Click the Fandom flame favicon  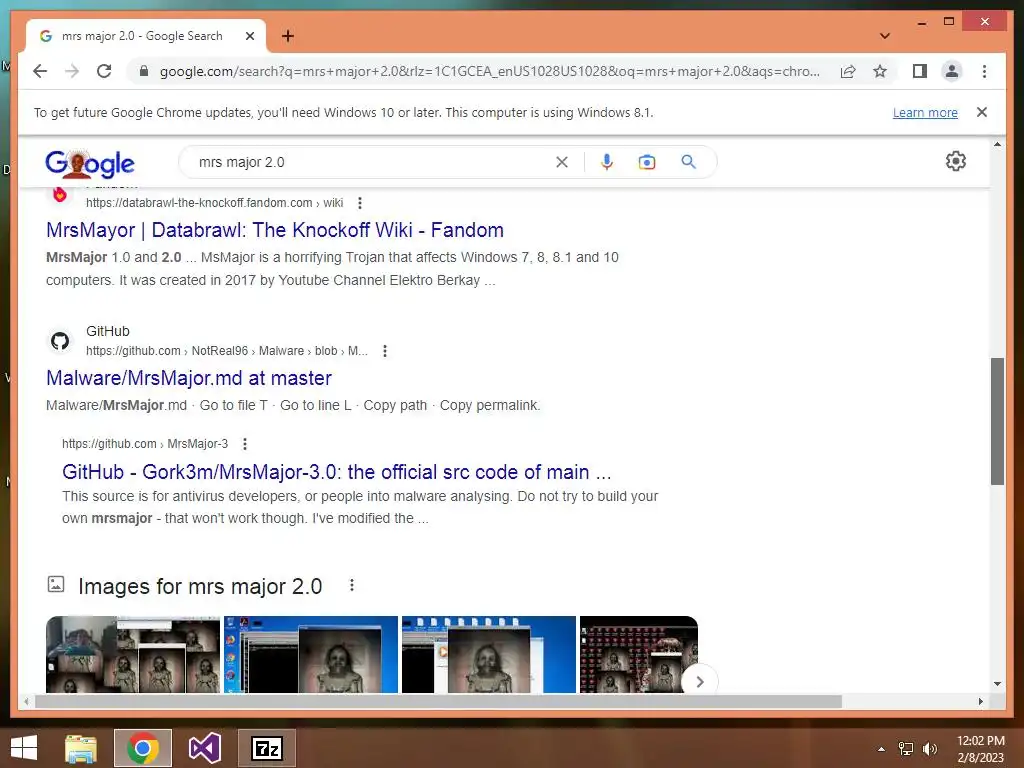point(60,194)
